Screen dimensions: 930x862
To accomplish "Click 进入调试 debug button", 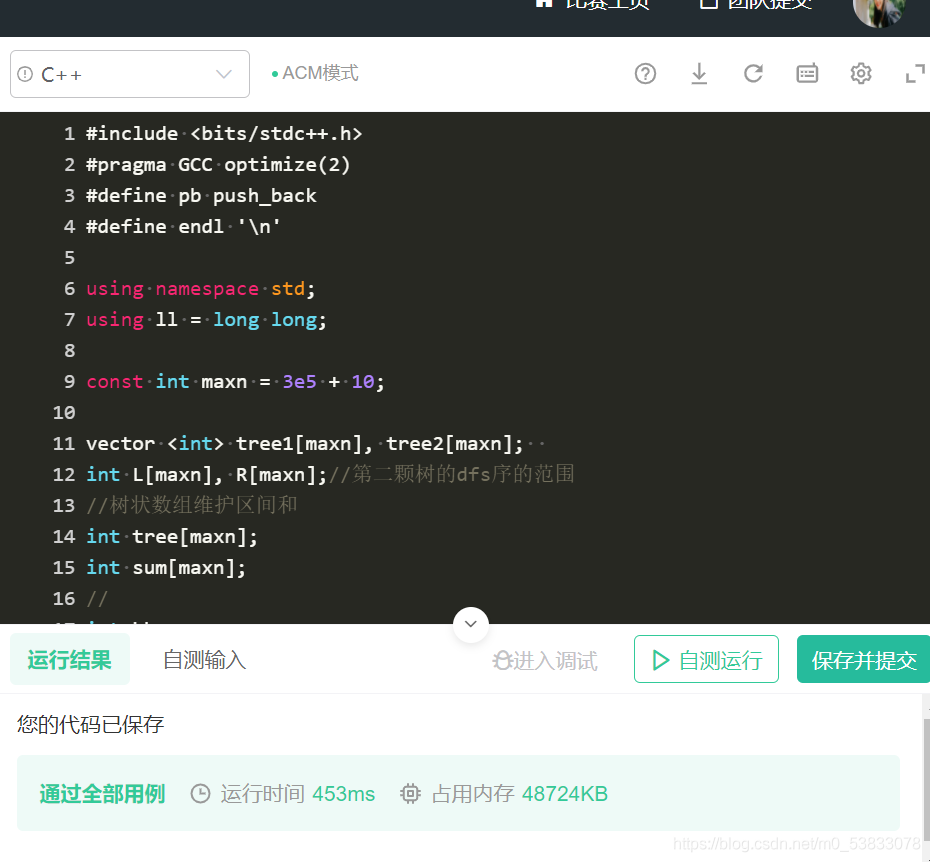I will click(544, 660).
